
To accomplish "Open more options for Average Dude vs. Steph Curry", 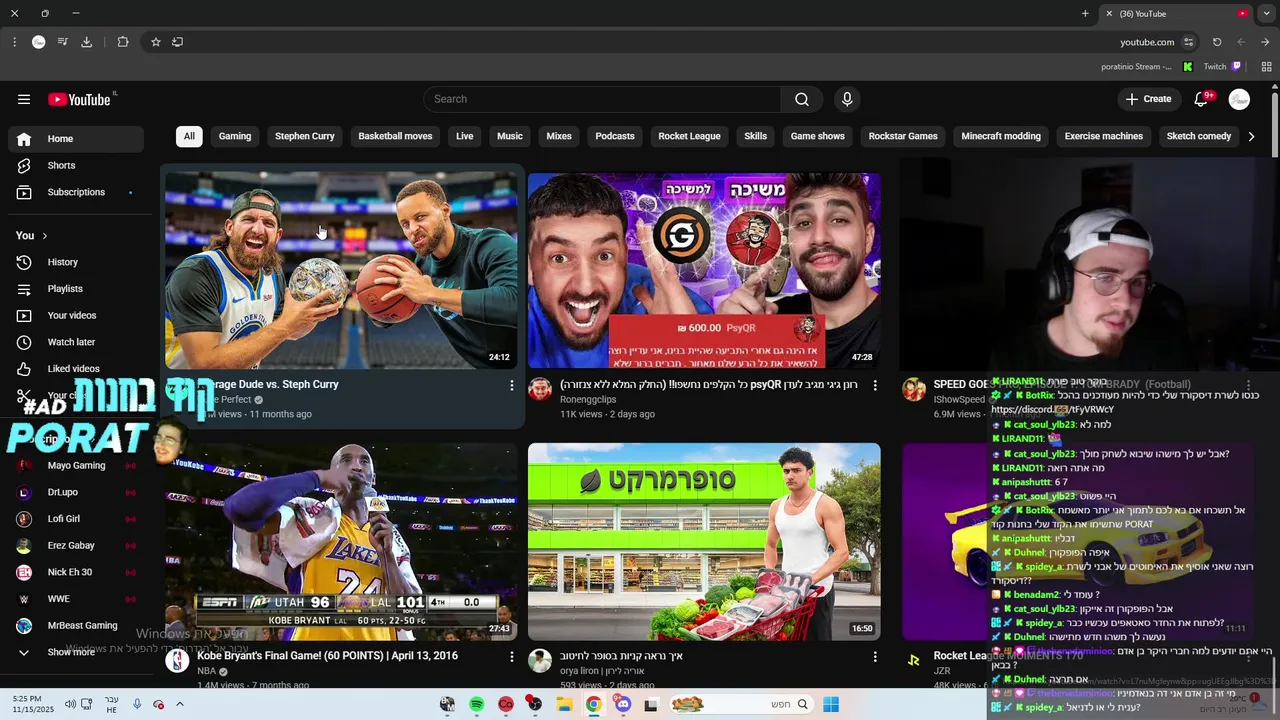I will [x=512, y=385].
